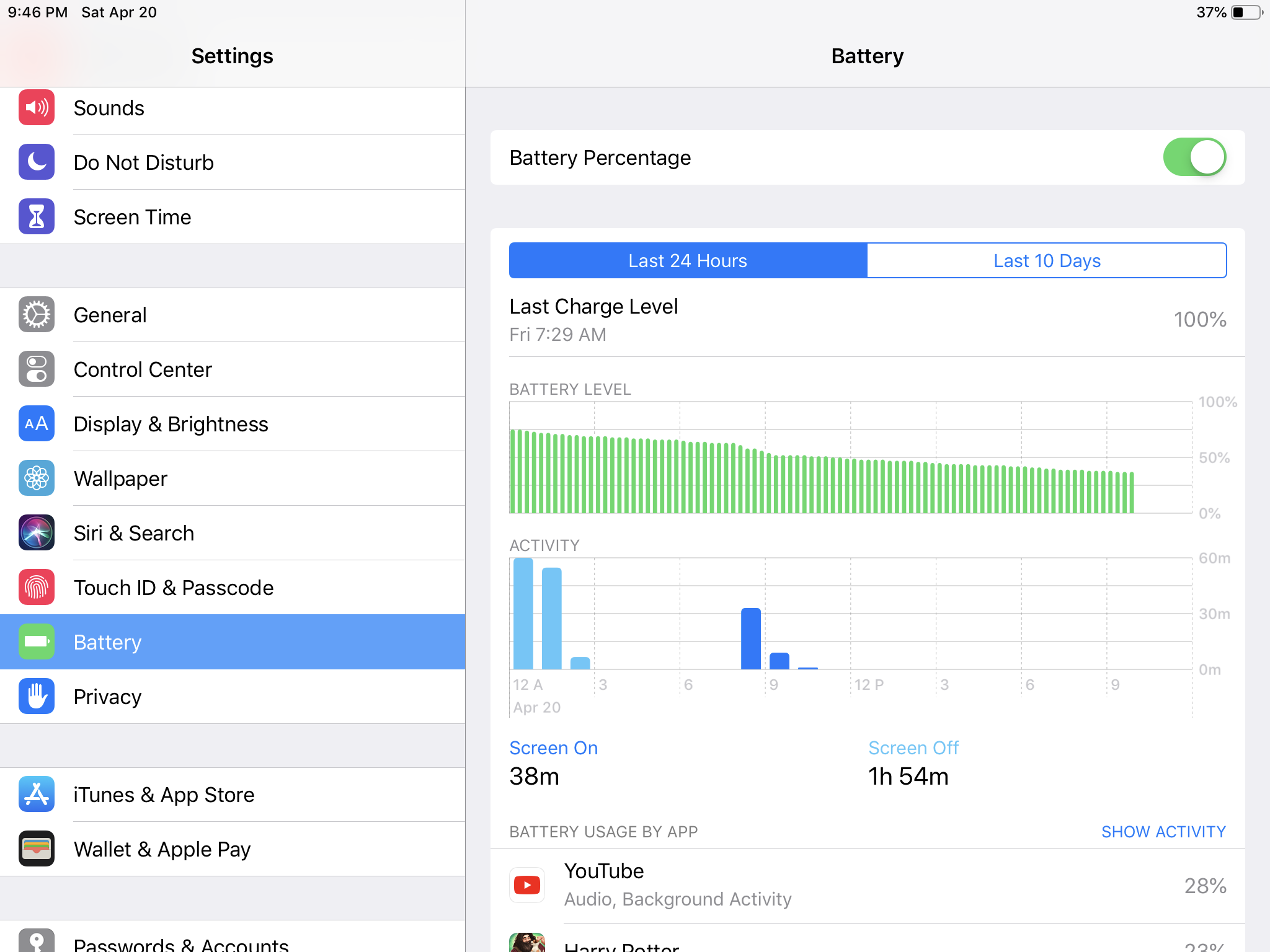
Task: Open Do Not Disturb settings
Action: (x=233, y=162)
